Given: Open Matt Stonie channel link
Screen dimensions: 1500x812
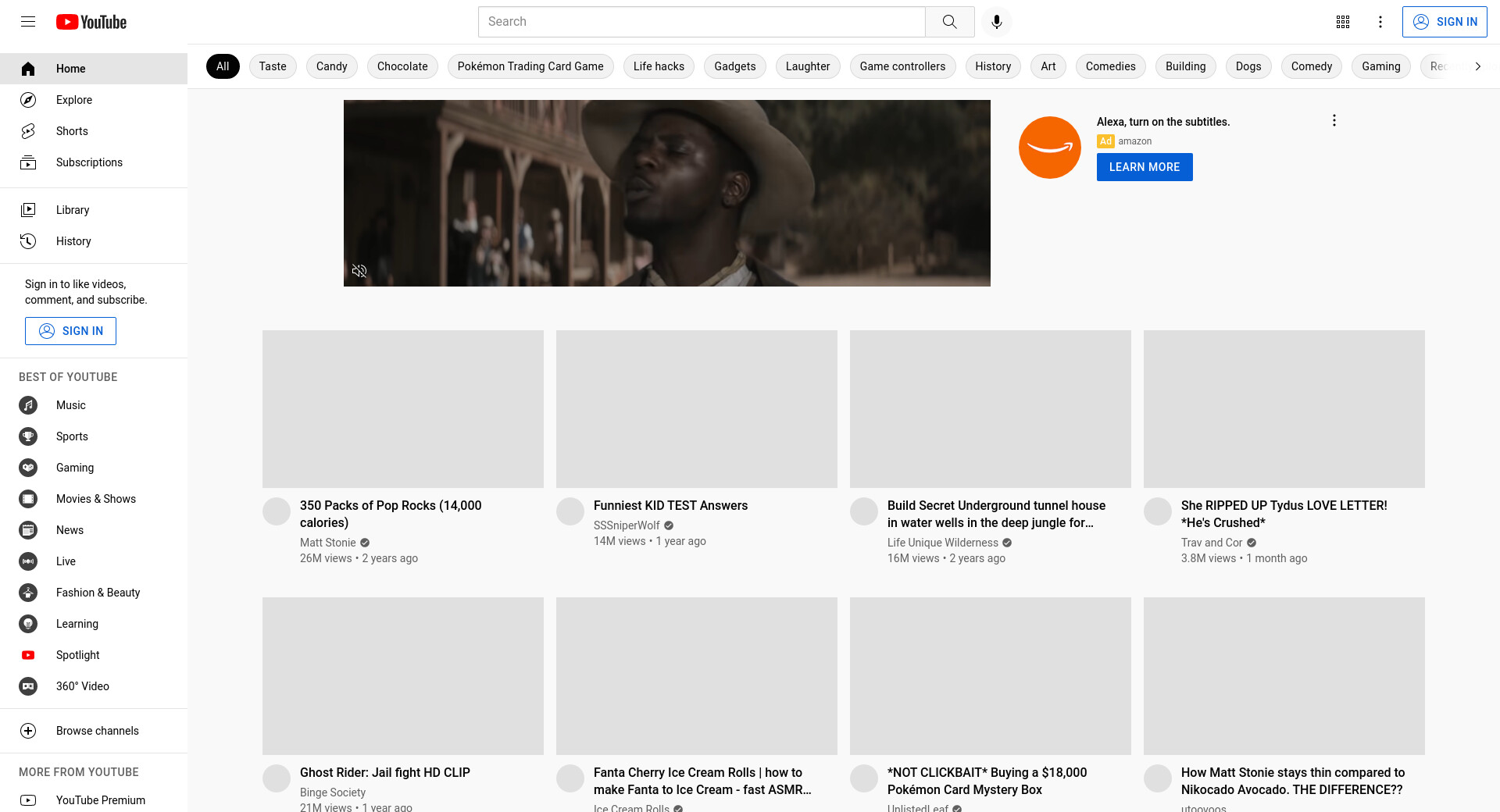Looking at the screenshot, I should 328,543.
